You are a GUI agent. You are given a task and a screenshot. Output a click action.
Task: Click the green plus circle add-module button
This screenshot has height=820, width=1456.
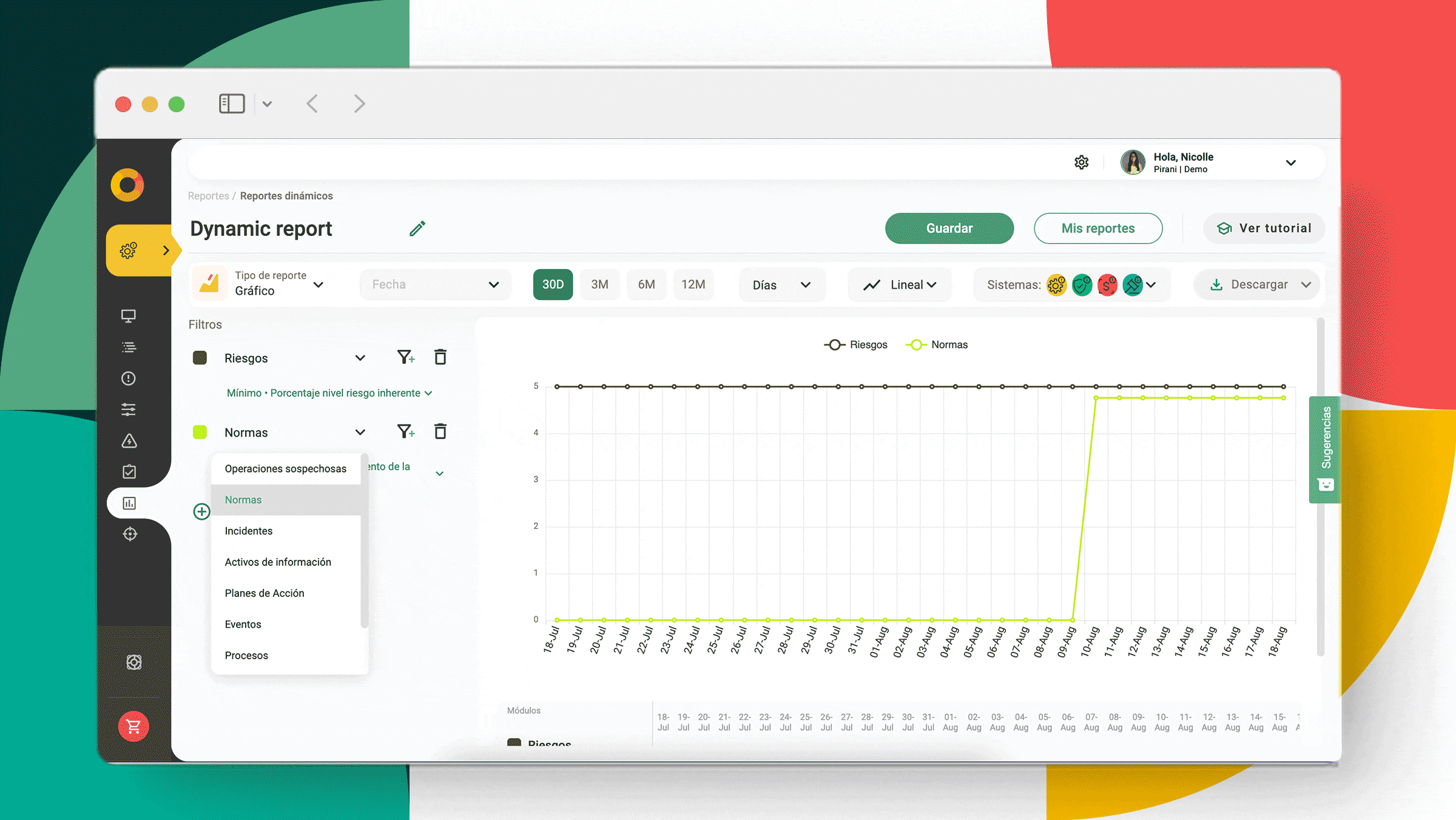pyautogui.click(x=201, y=511)
